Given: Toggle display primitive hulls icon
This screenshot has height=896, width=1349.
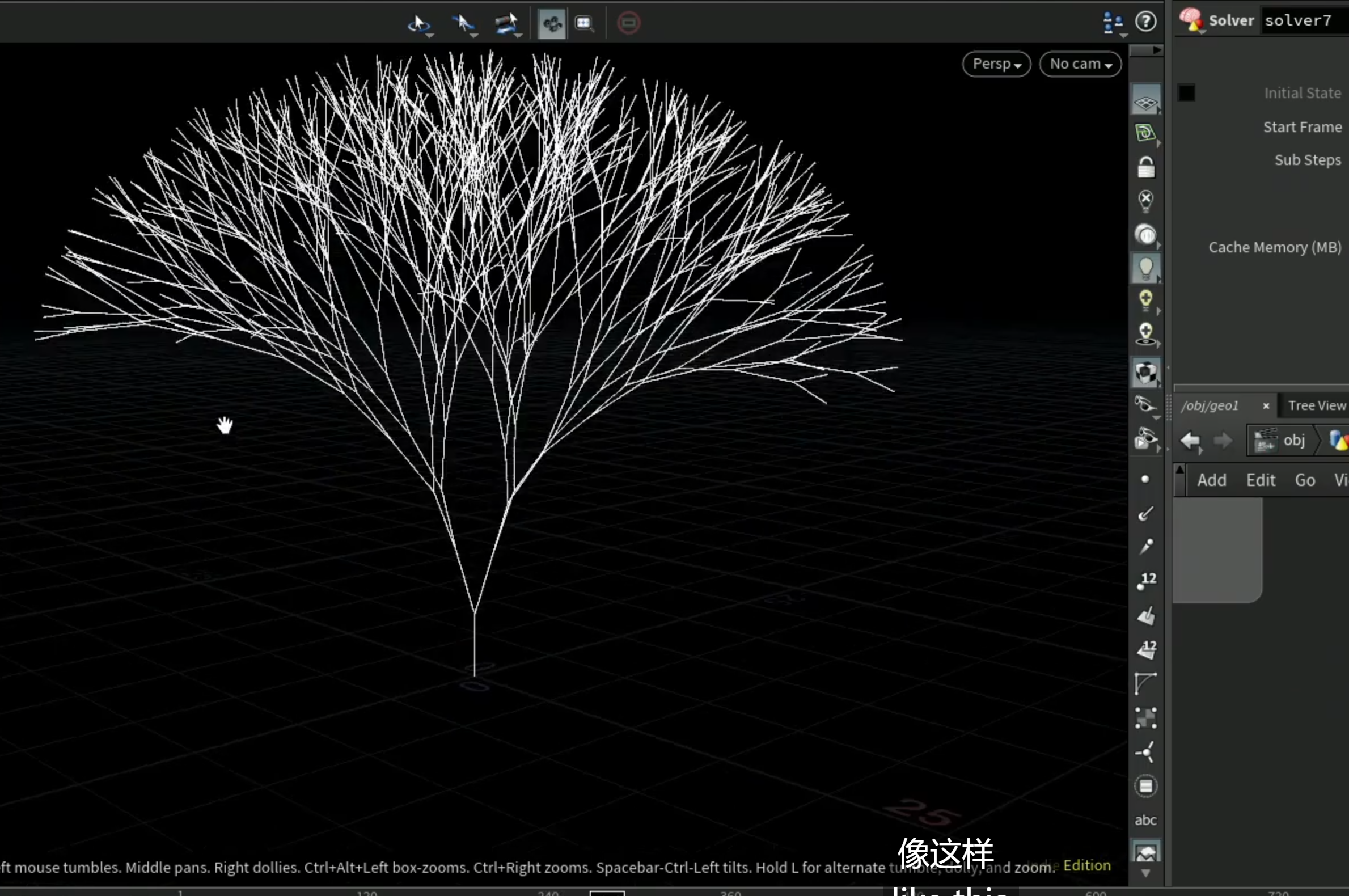Looking at the screenshot, I should coord(1145,683).
